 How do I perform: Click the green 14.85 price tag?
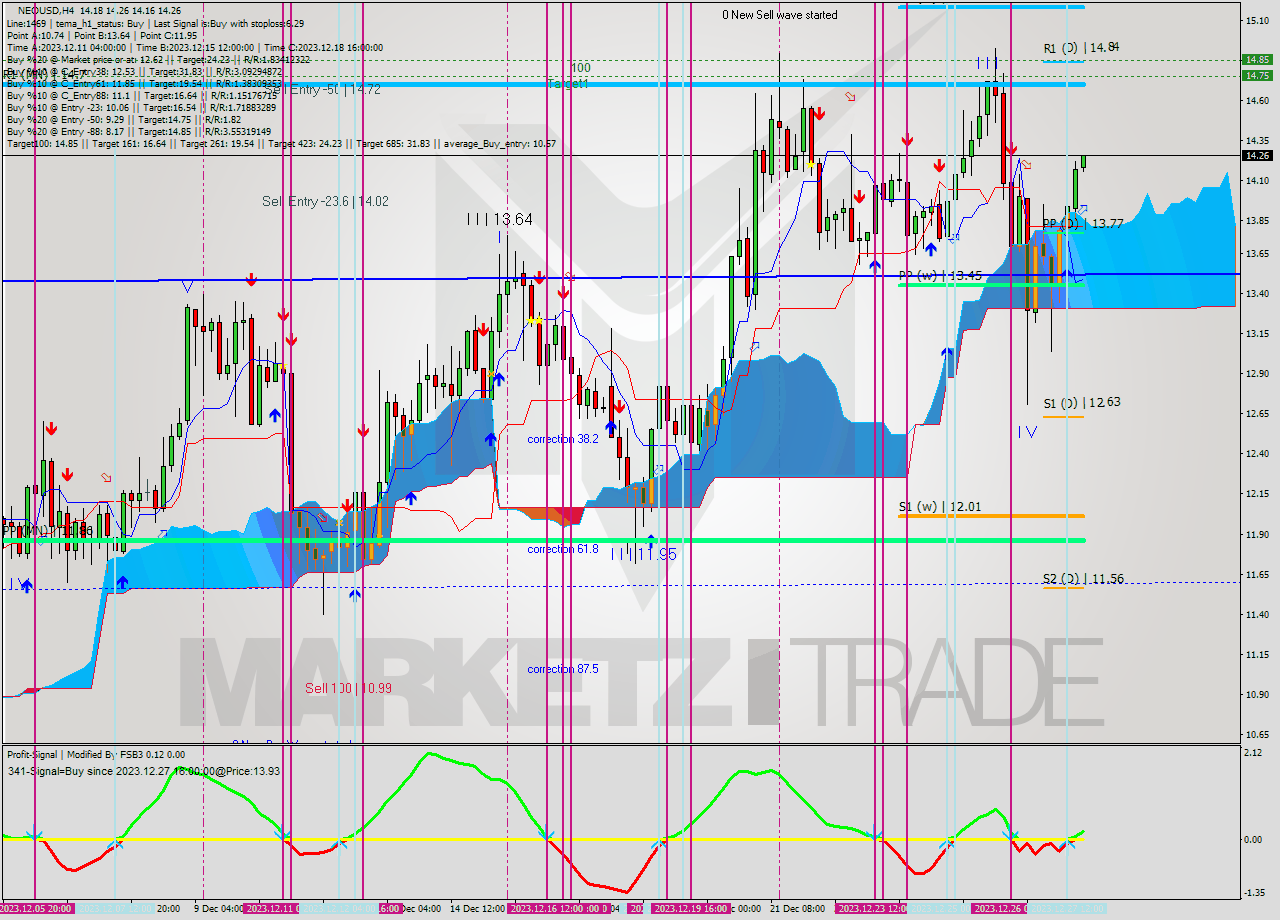click(x=1256, y=59)
